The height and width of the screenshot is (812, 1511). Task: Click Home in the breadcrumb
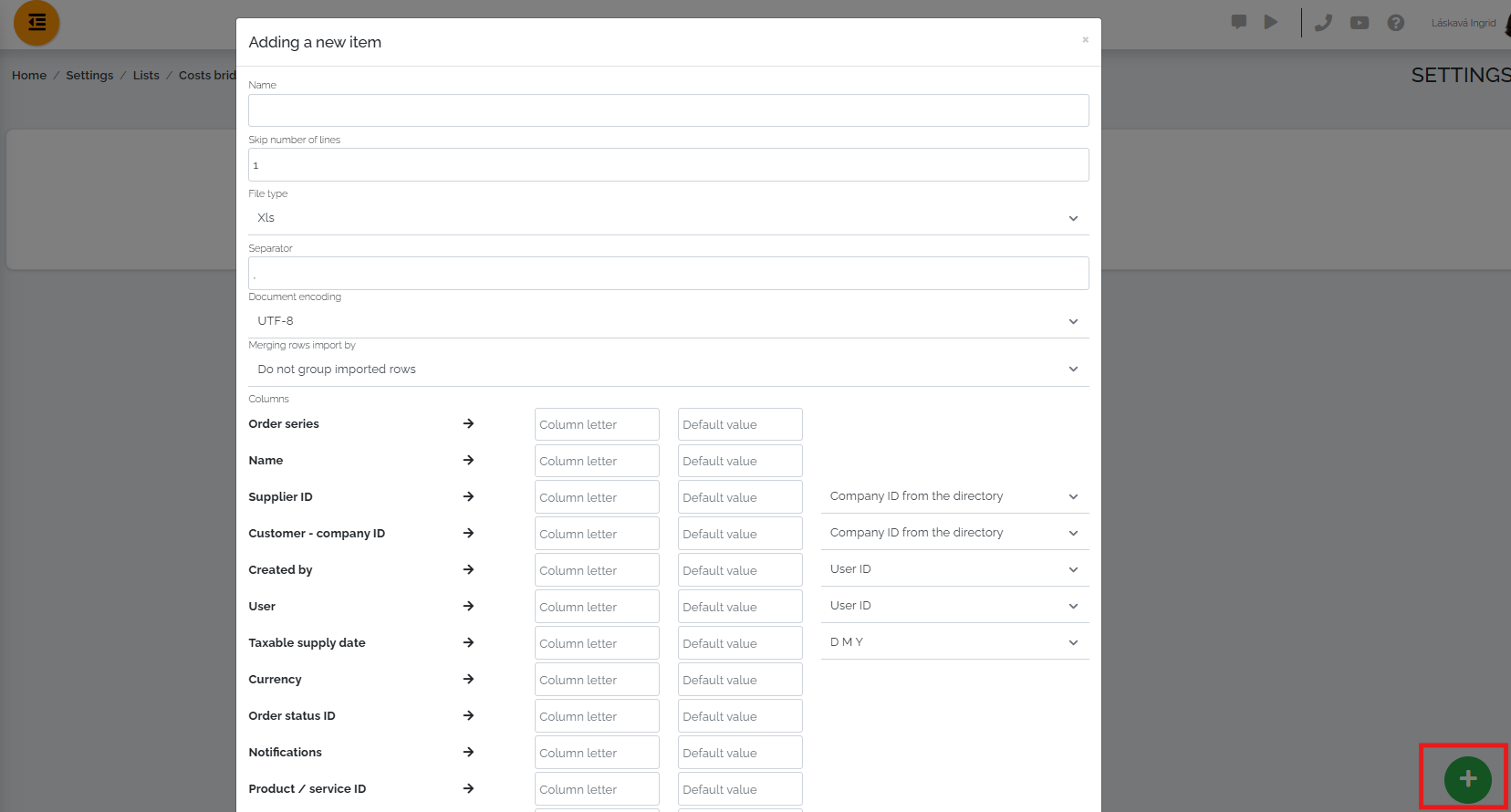click(x=29, y=76)
